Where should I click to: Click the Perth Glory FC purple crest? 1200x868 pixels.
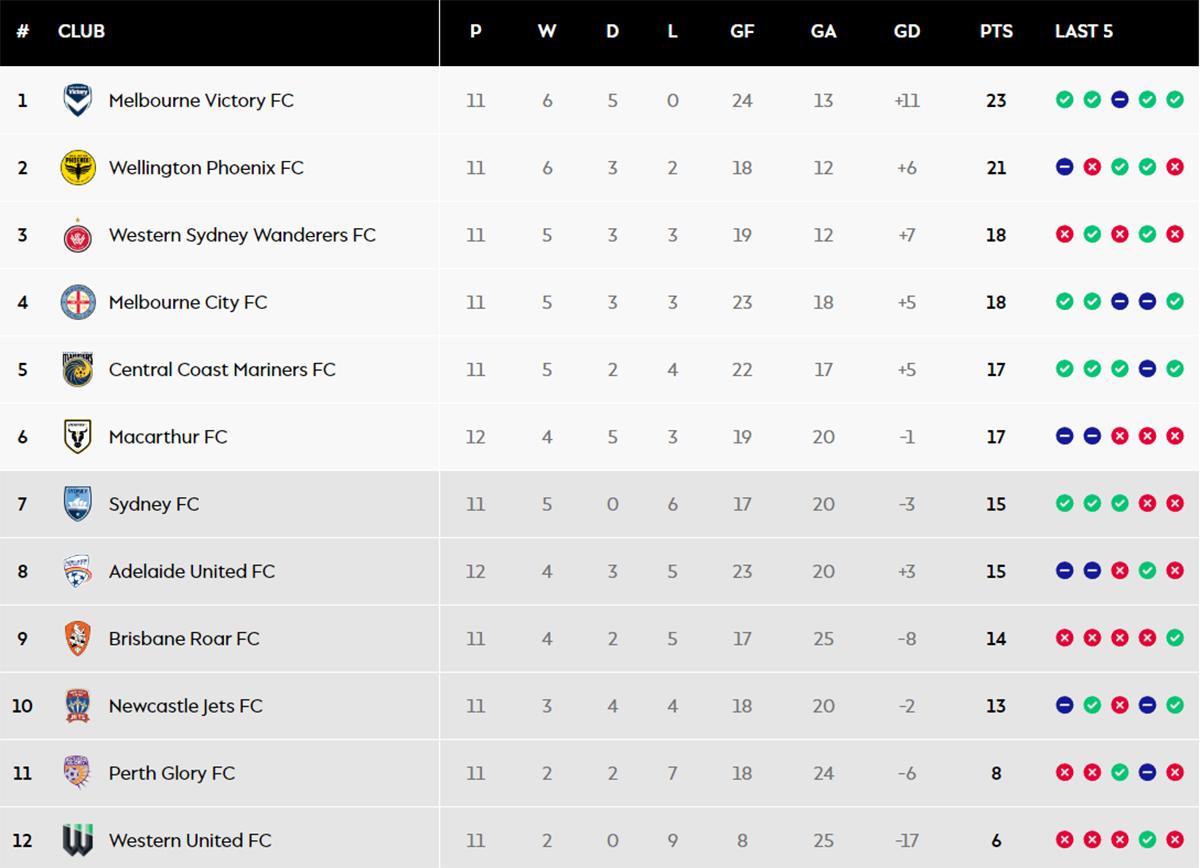click(x=78, y=773)
